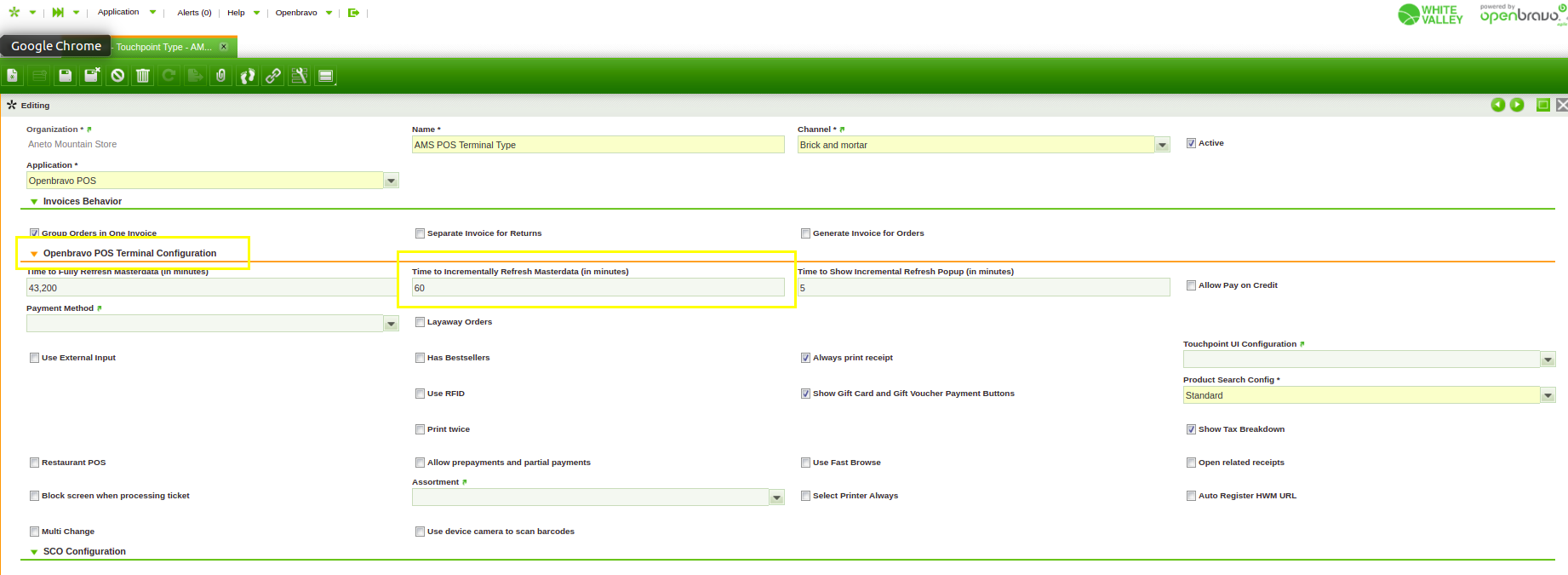Click the Cancel Changes circle-slash icon
The height and width of the screenshot is (575, 1568).
coord(117,76)
